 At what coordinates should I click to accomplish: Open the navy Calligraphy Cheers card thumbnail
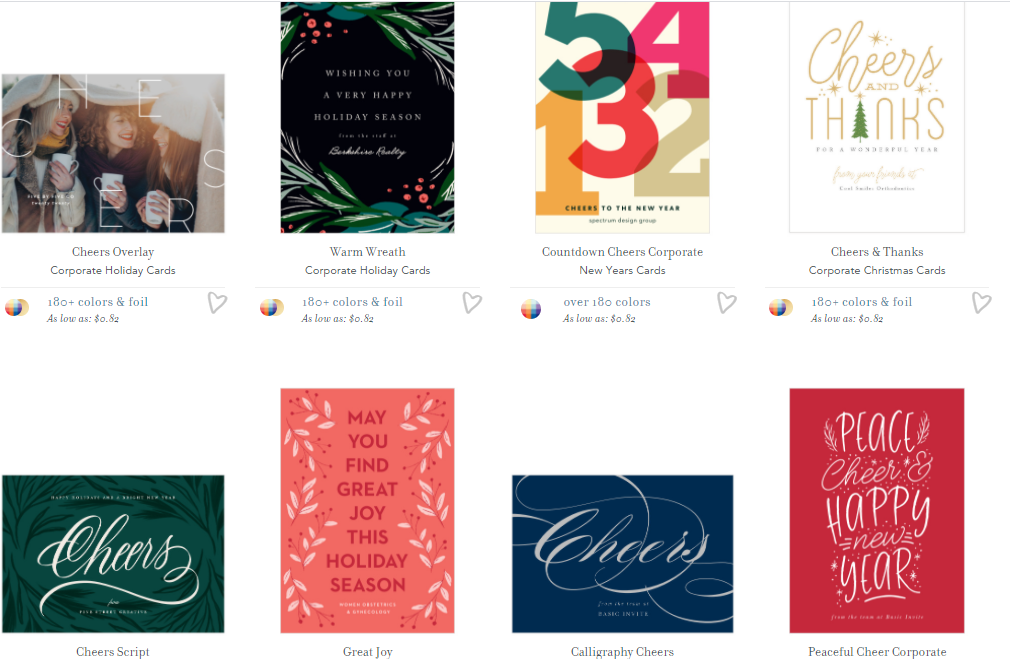(622, 554)
